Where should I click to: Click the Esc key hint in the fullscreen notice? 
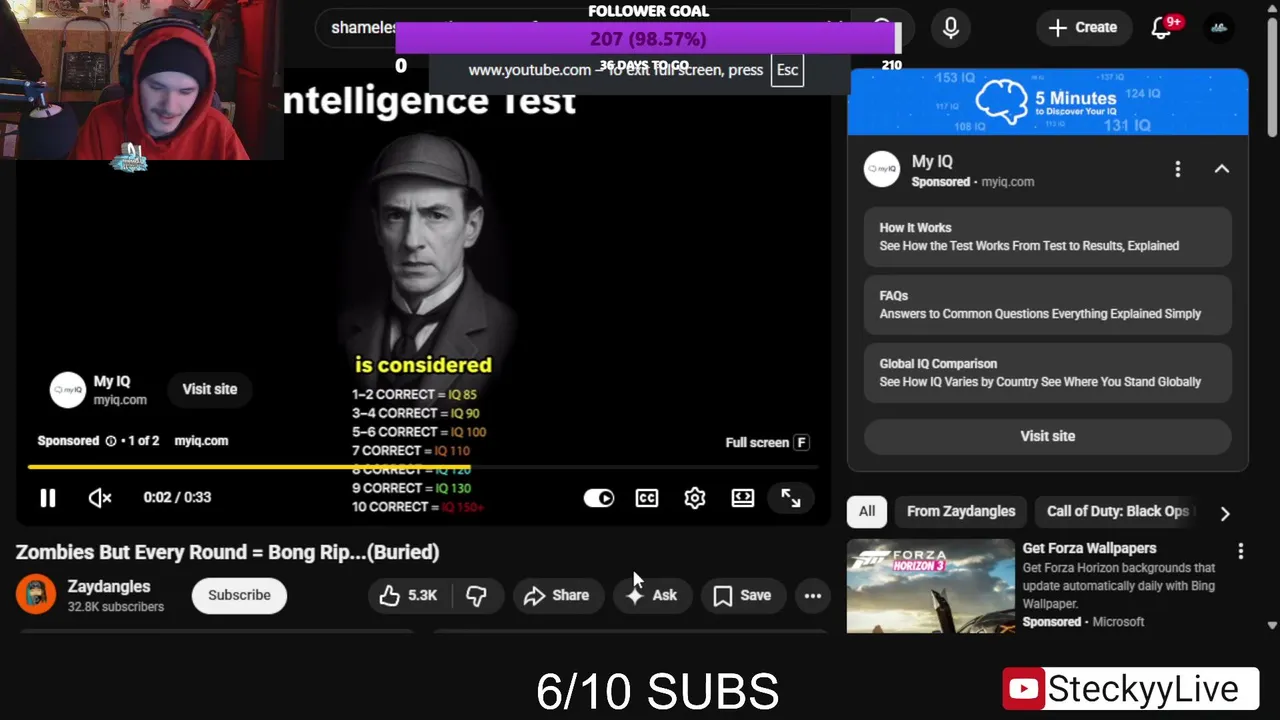(788, 70)
